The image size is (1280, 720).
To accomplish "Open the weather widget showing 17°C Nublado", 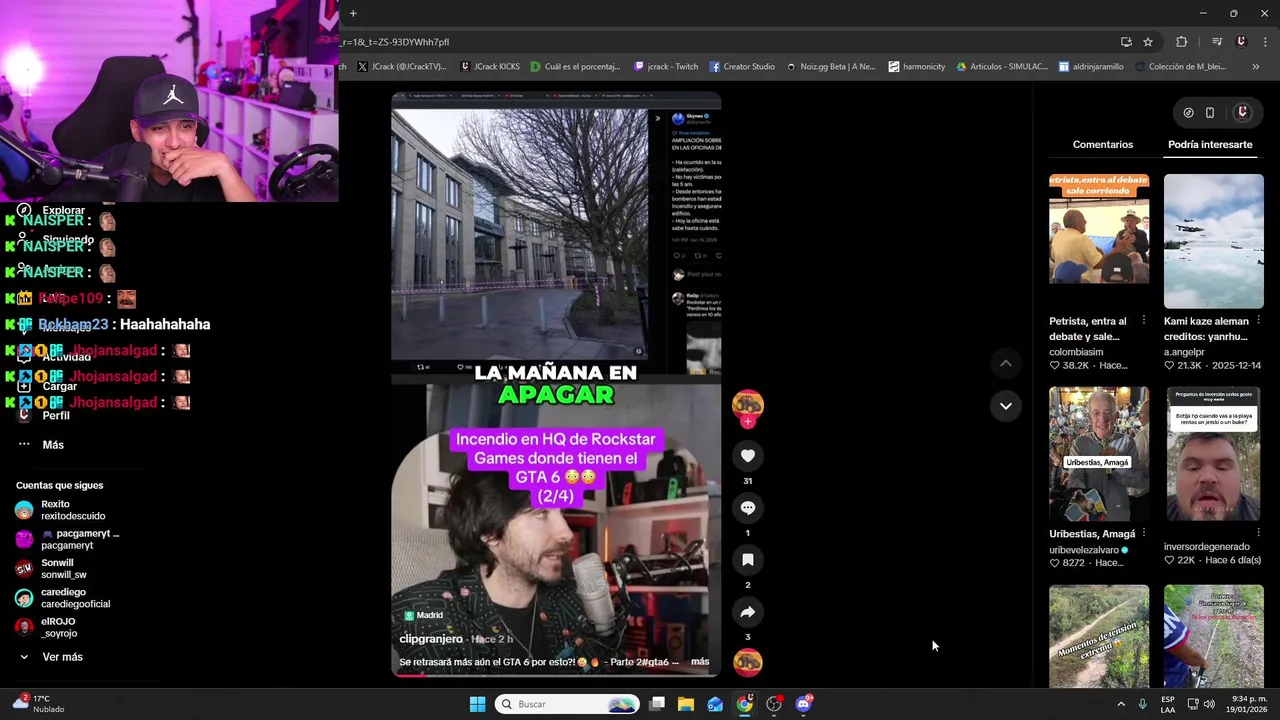I will tap(40, 704).
